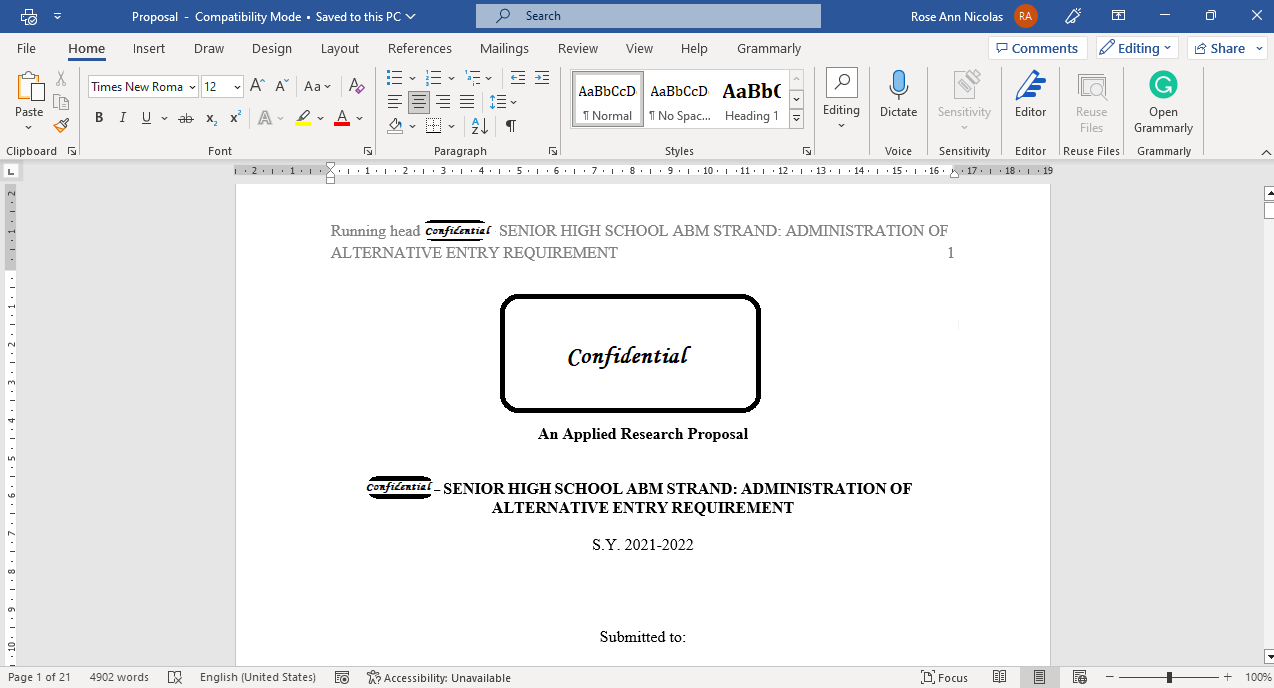Image resolution: width=1274 pixels, height=688 pixels.
Task: Sort the selected text alphabetically
Action: click(480, 126)
